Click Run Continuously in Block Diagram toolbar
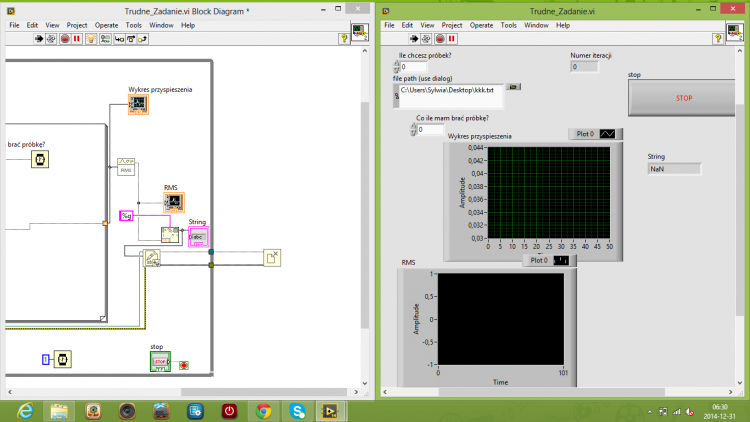 (51, 39)
